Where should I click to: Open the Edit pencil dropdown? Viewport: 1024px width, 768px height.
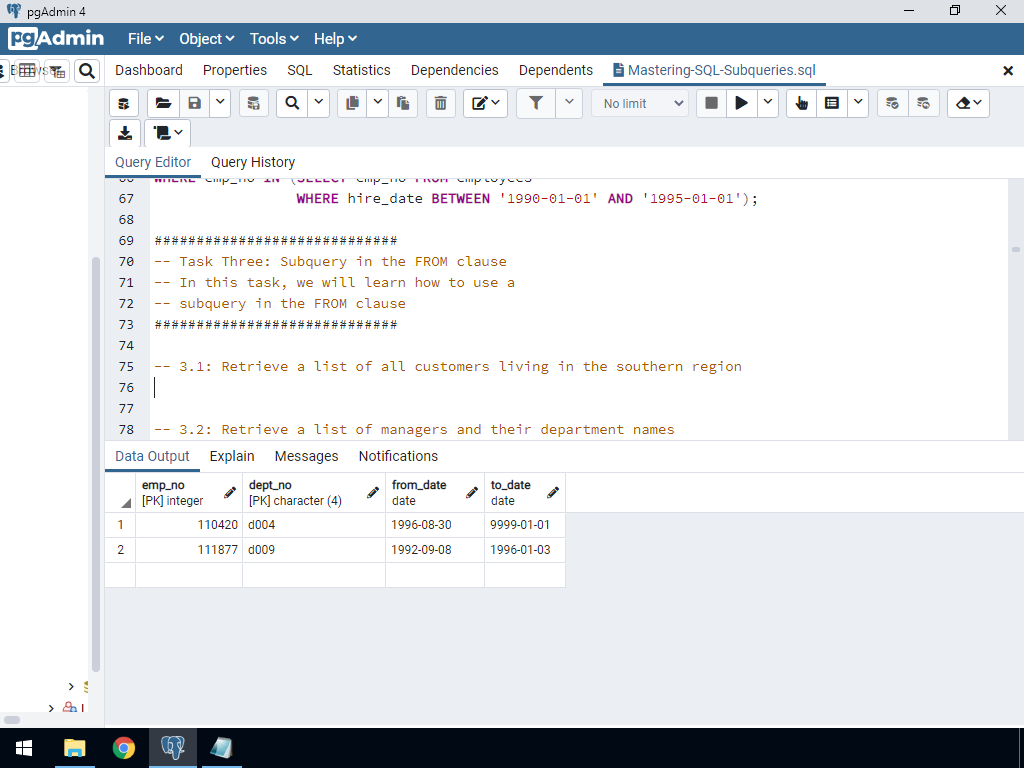(485, 103)
